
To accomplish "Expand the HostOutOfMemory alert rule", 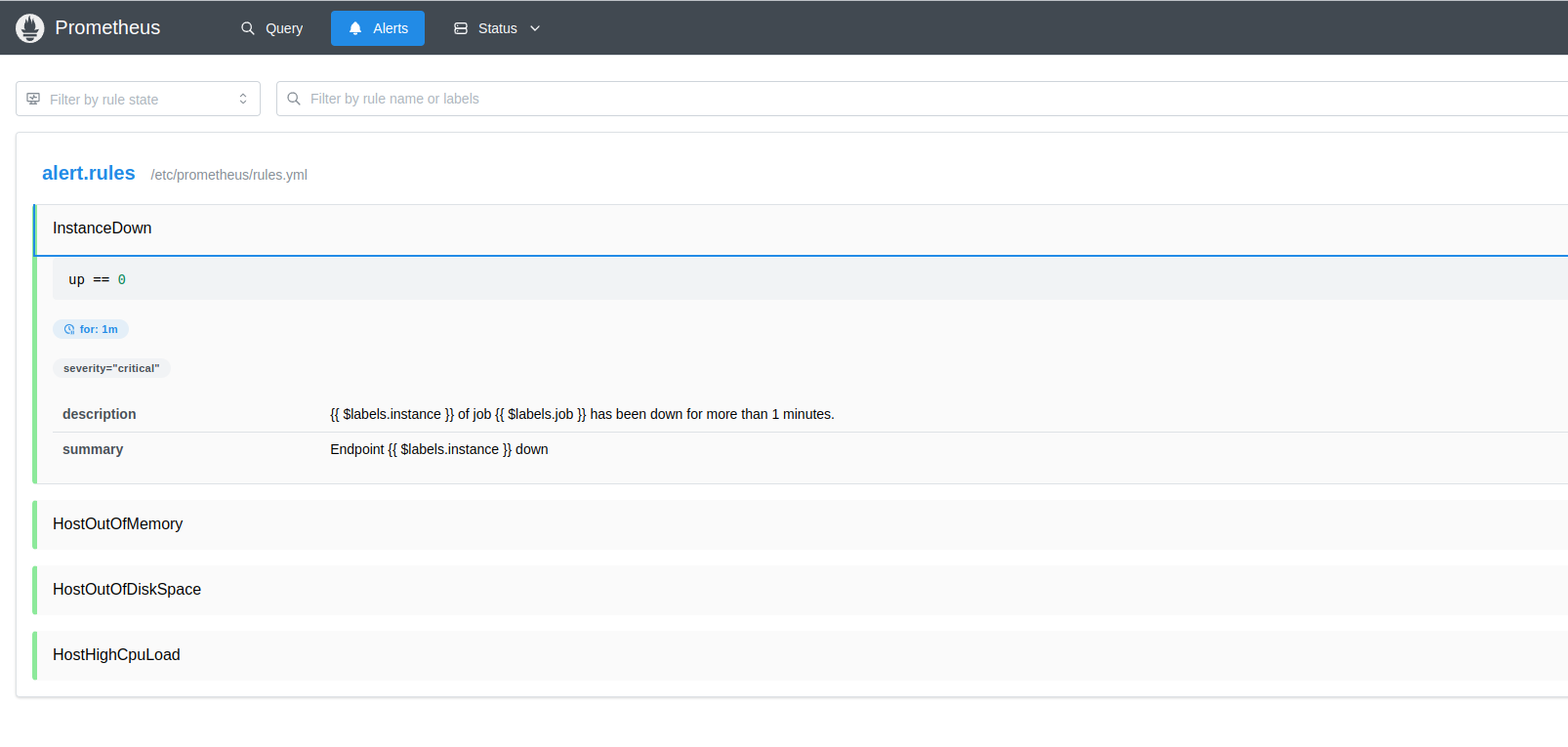I will coord(117,524).
